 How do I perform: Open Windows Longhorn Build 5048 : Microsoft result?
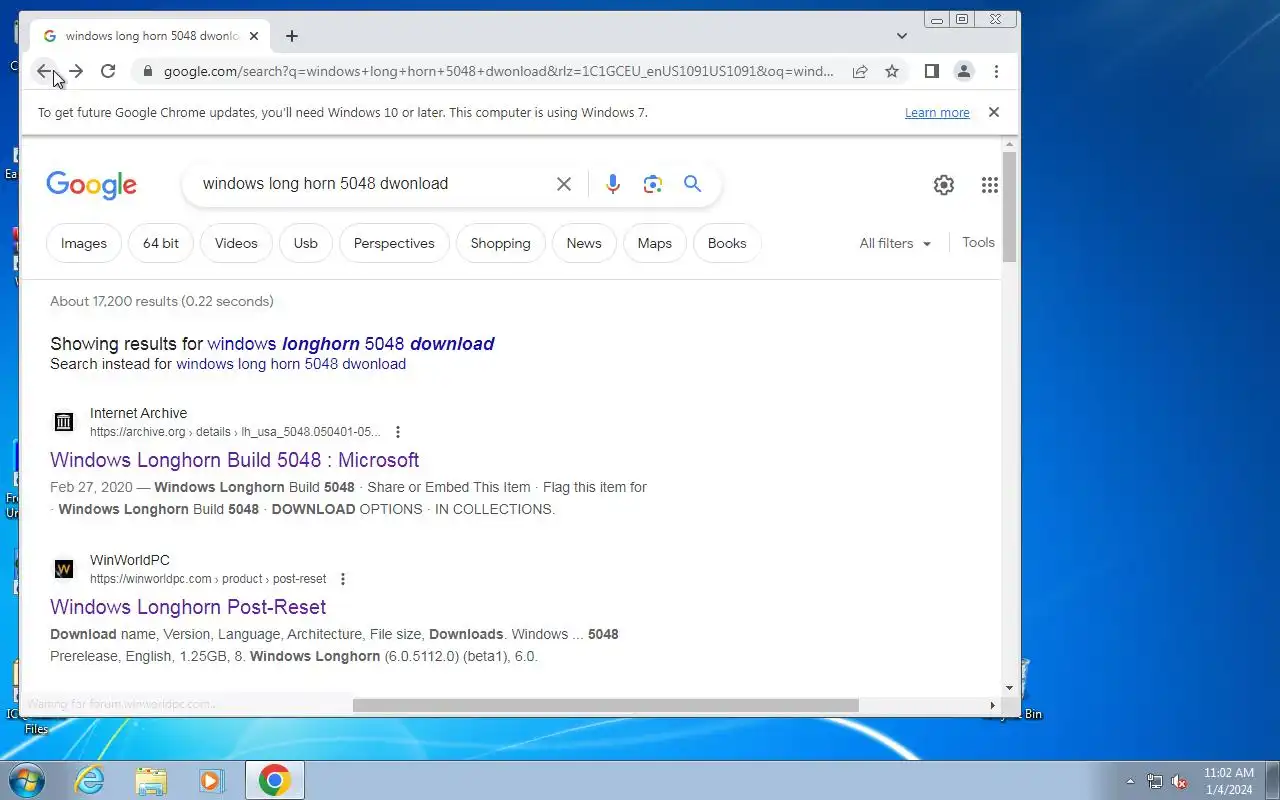(235, 460)
